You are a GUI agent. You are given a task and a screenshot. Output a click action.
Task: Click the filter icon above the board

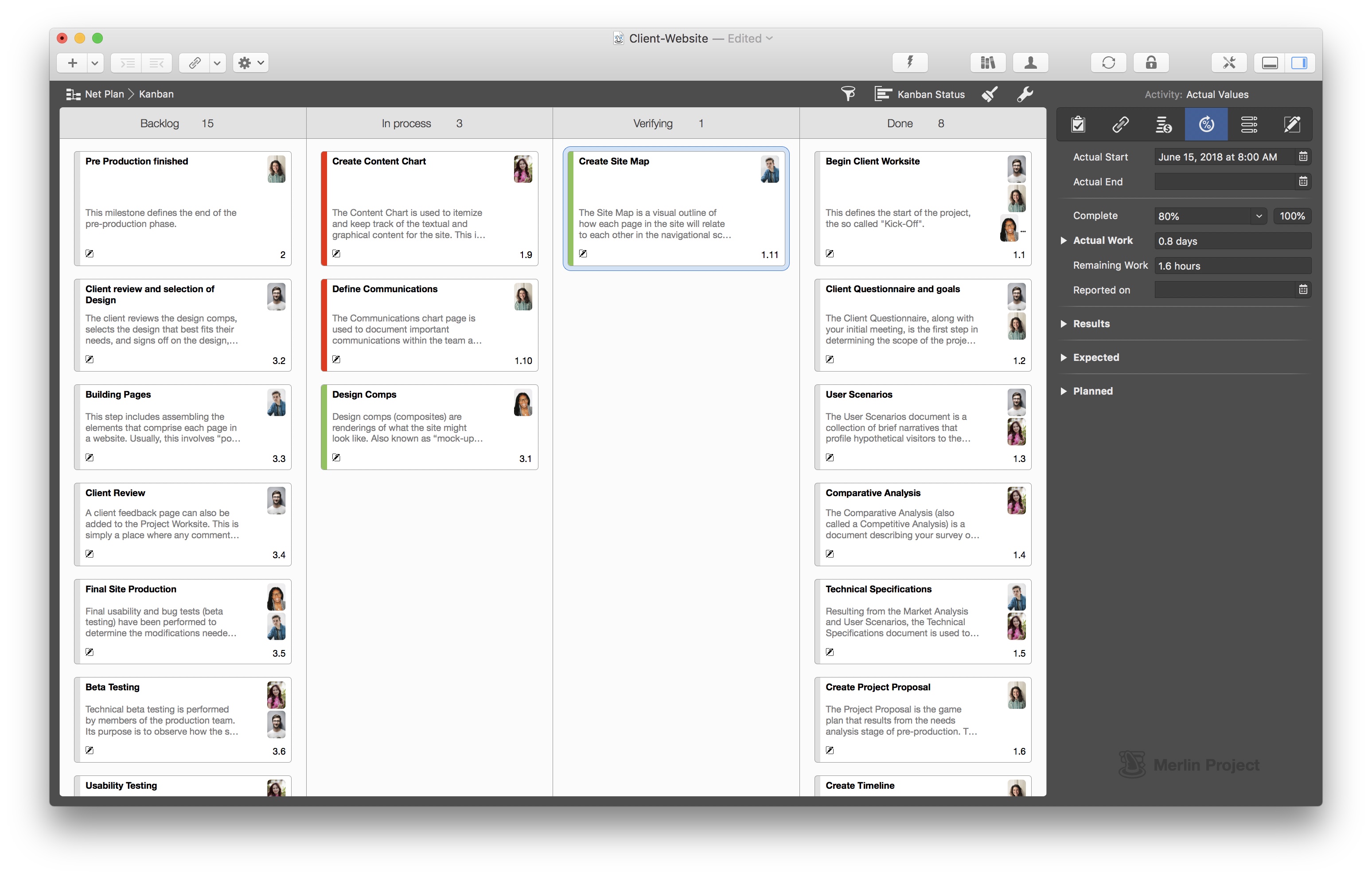point(848,94)
